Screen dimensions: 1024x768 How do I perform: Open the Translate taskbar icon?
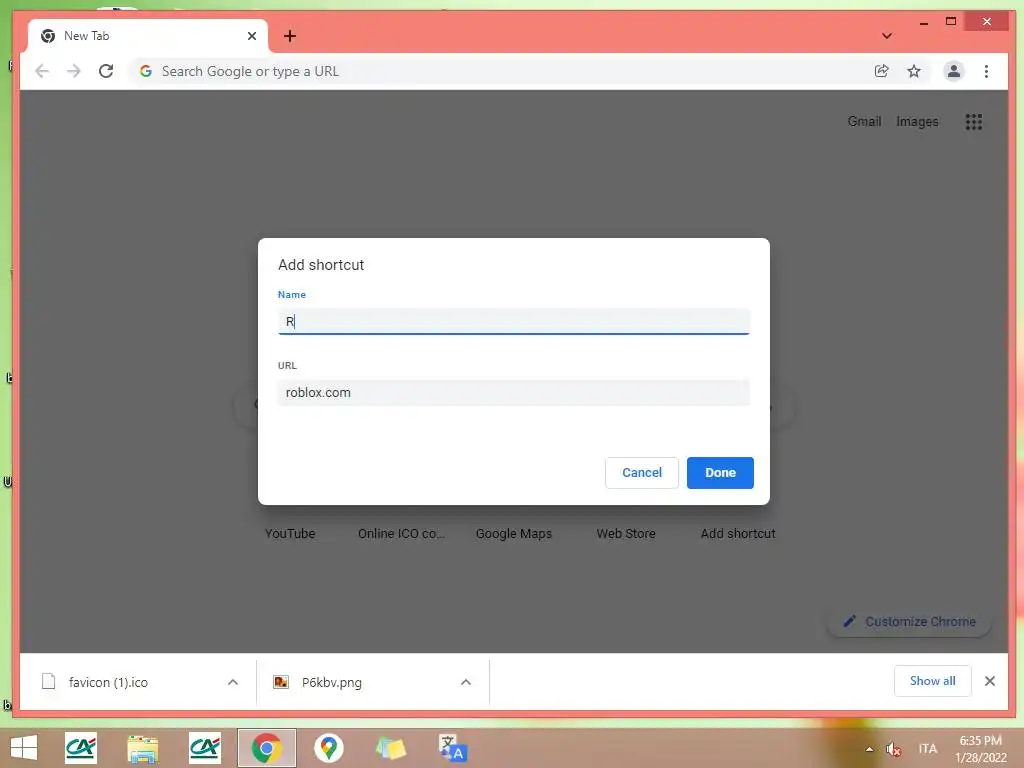[x=453, y=748]
